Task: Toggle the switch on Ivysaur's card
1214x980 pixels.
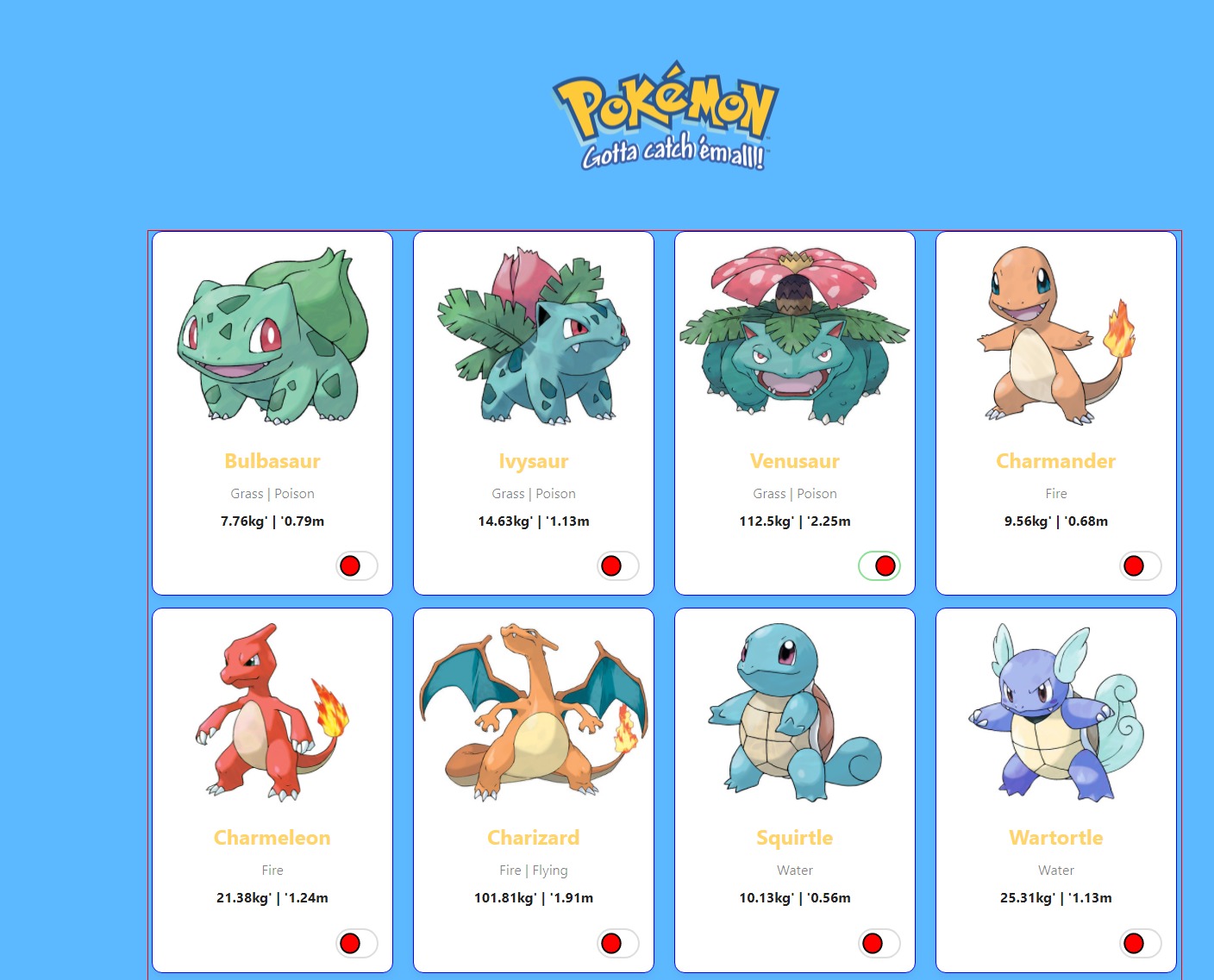Action: [618, 566]
